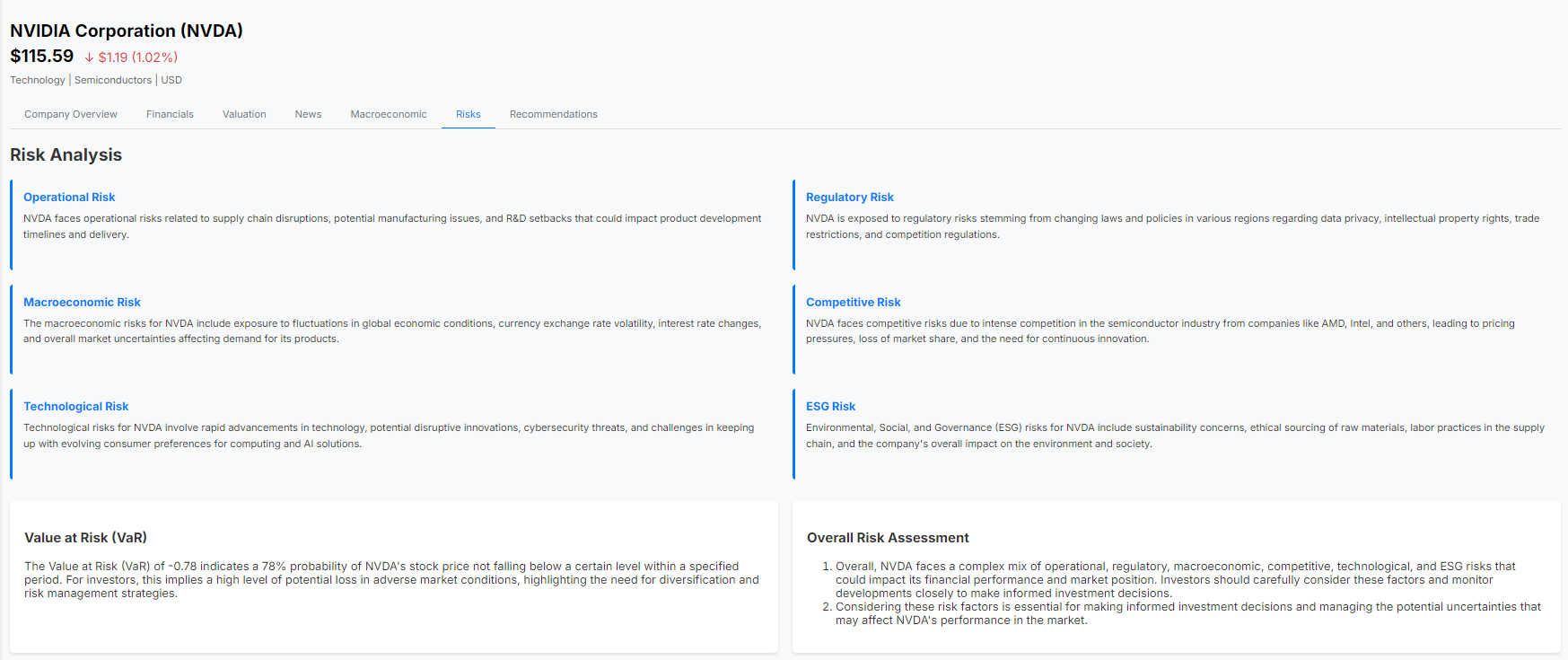Click second item in Overall Risk Assessment list
This screenshot has height=660, width=1568.
point(1188,613)
